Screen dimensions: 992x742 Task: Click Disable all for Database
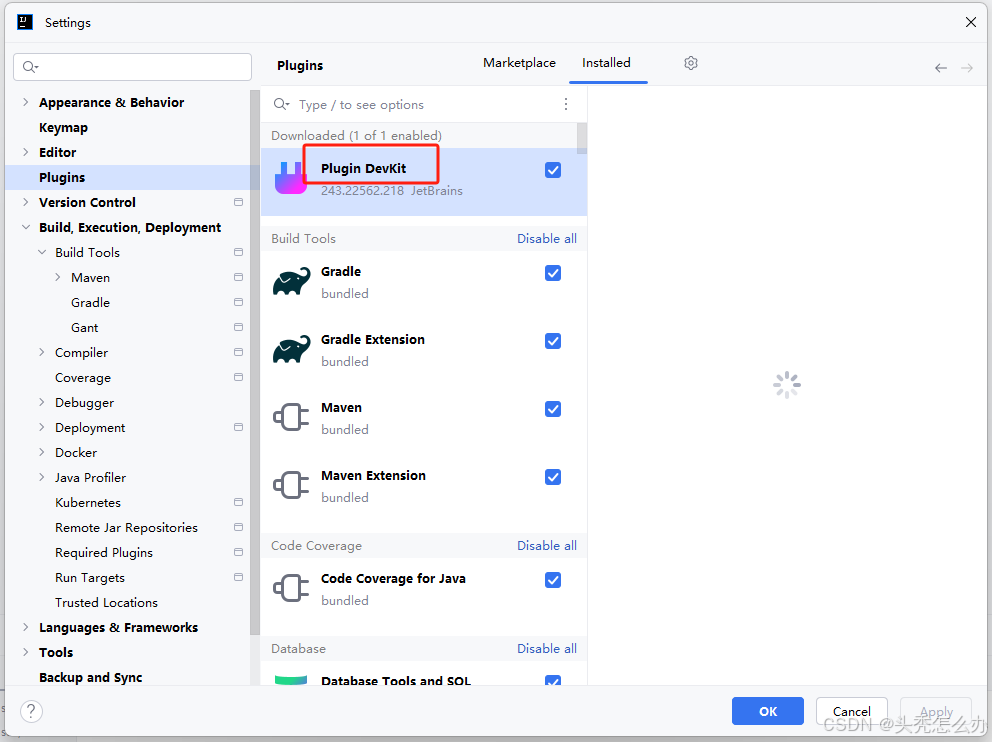(x=547, y=648)
